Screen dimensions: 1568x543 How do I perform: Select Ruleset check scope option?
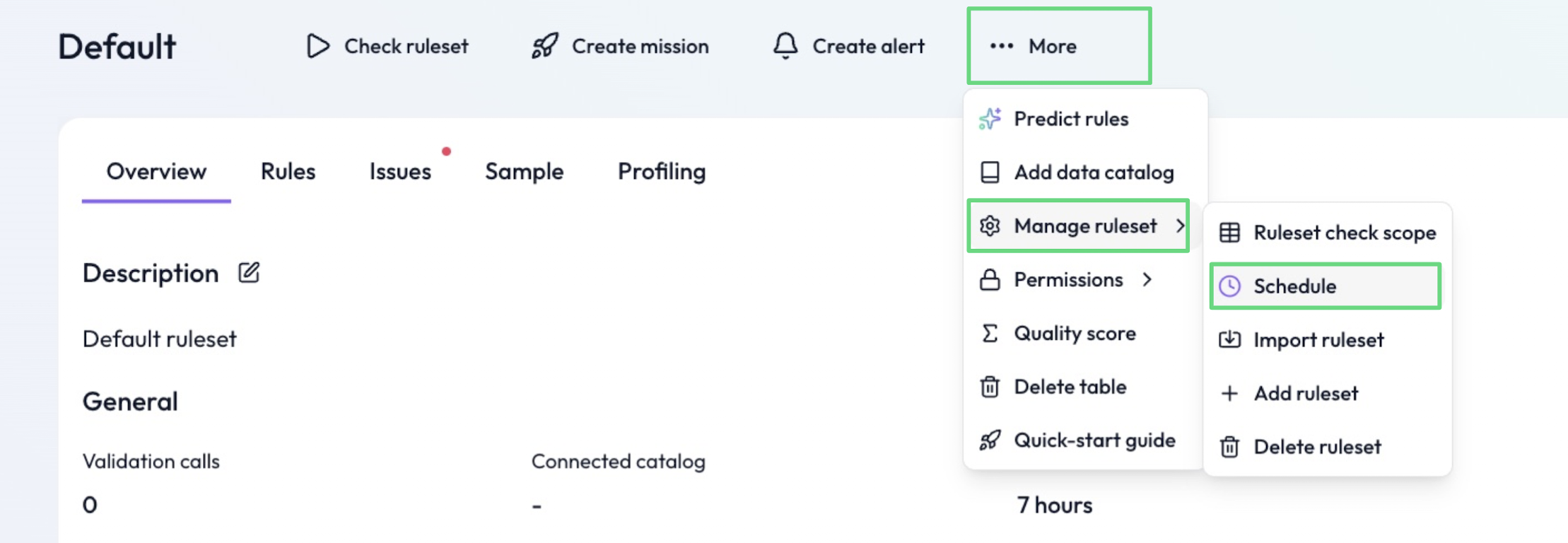pyautogui.click(x=1344, y=233)
